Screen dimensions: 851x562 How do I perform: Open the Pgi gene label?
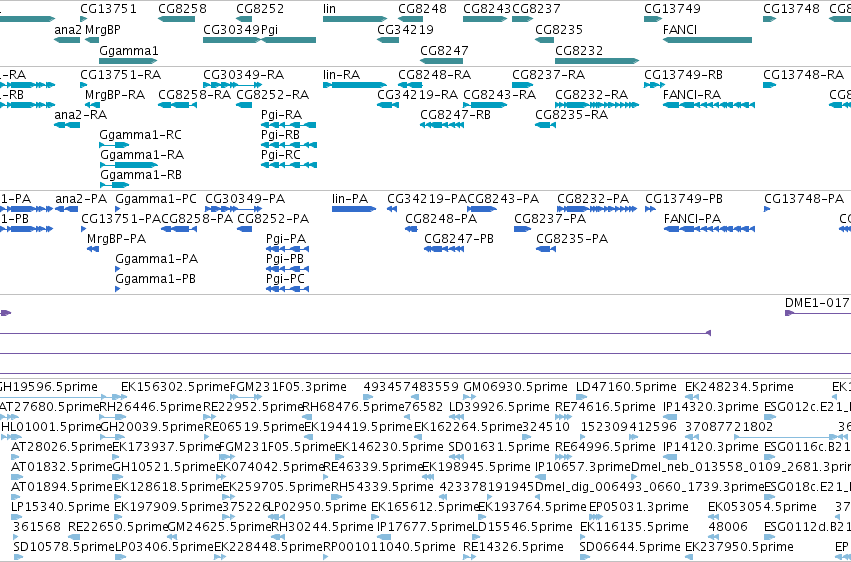pyautogui.click(x=269, y=29)
